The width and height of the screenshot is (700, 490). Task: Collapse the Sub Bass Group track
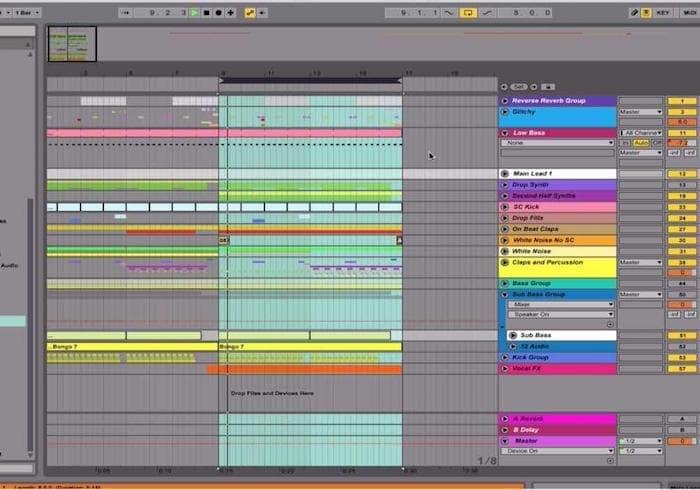(504, 295)
